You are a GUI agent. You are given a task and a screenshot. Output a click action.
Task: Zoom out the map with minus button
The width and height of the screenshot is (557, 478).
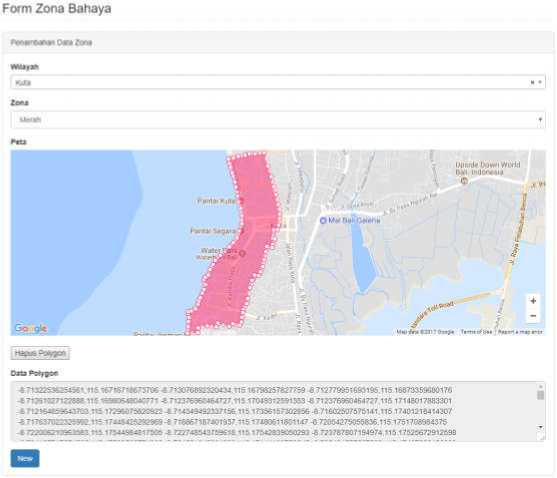pyautogui.click(x=533, y=316)
